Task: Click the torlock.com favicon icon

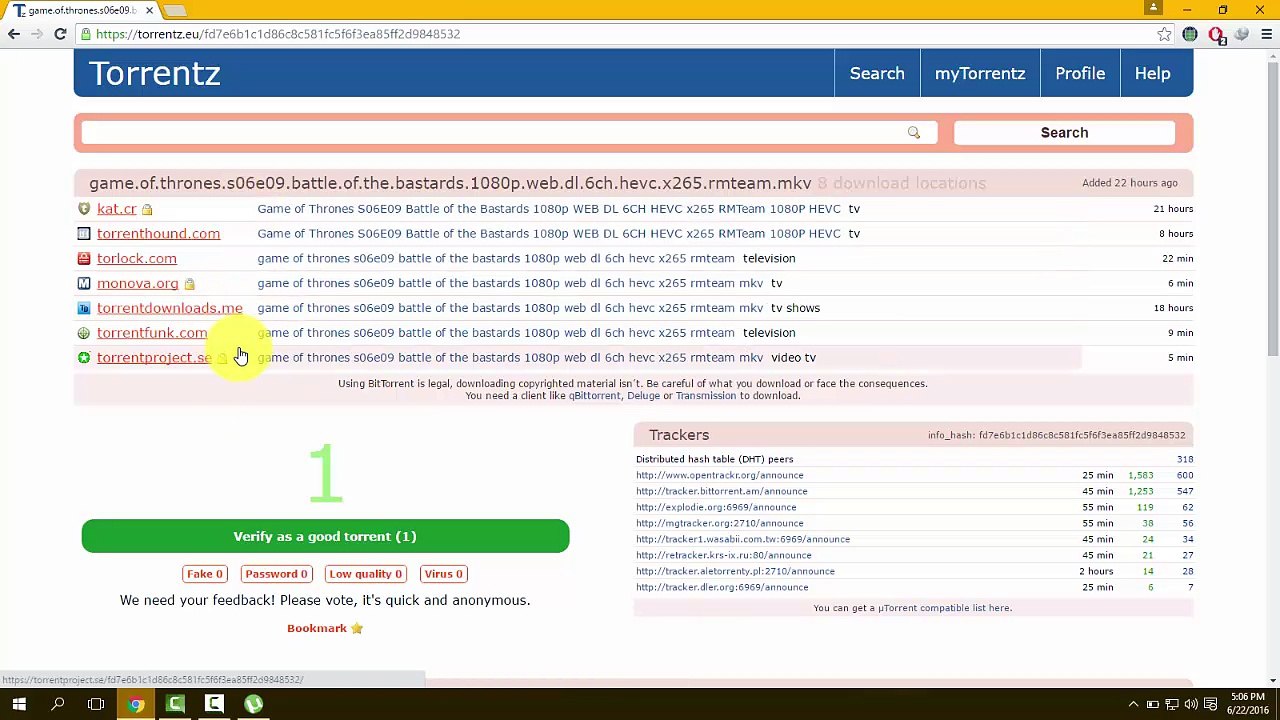Action: click(x=84, y=258)
